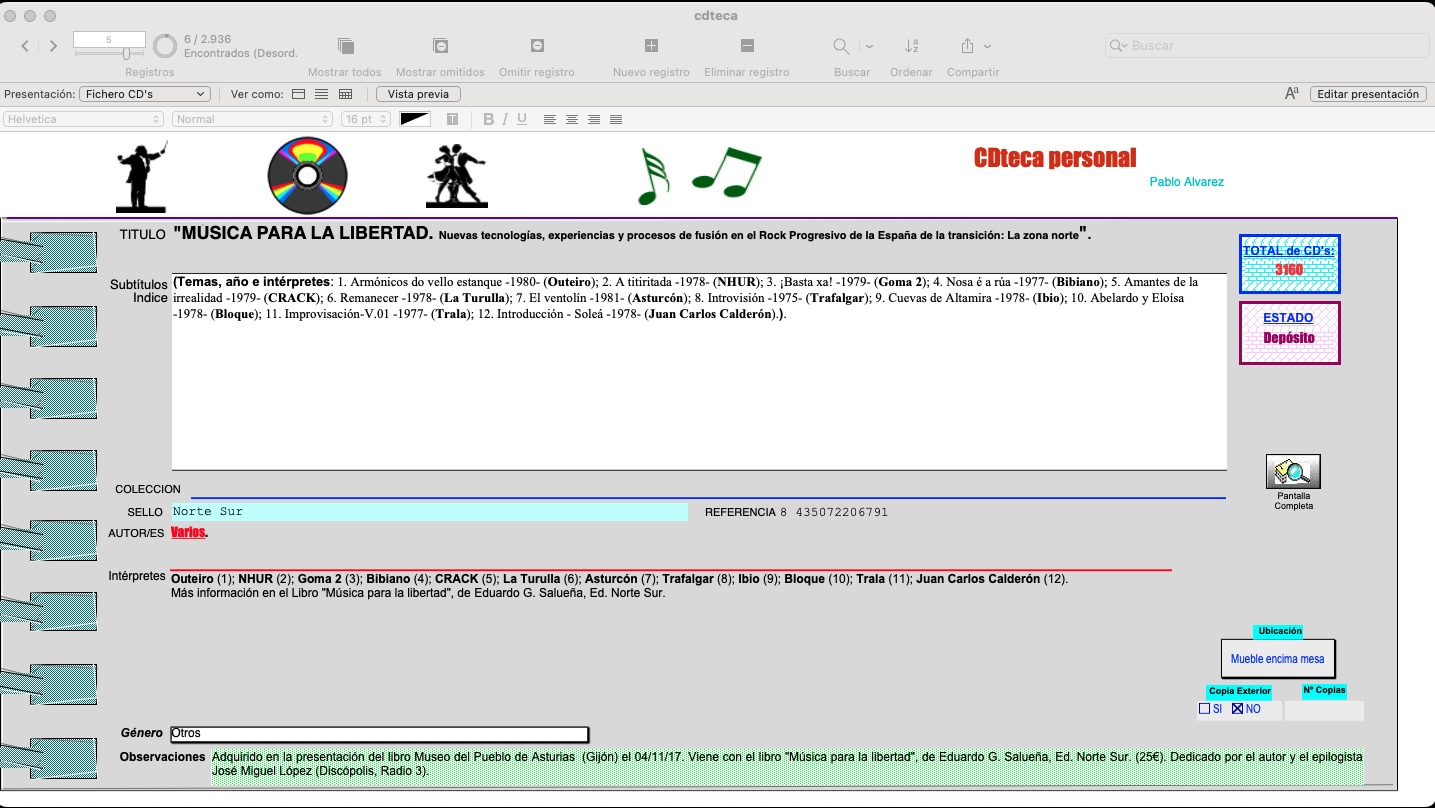Click the Ordenar sort icon

911,46
